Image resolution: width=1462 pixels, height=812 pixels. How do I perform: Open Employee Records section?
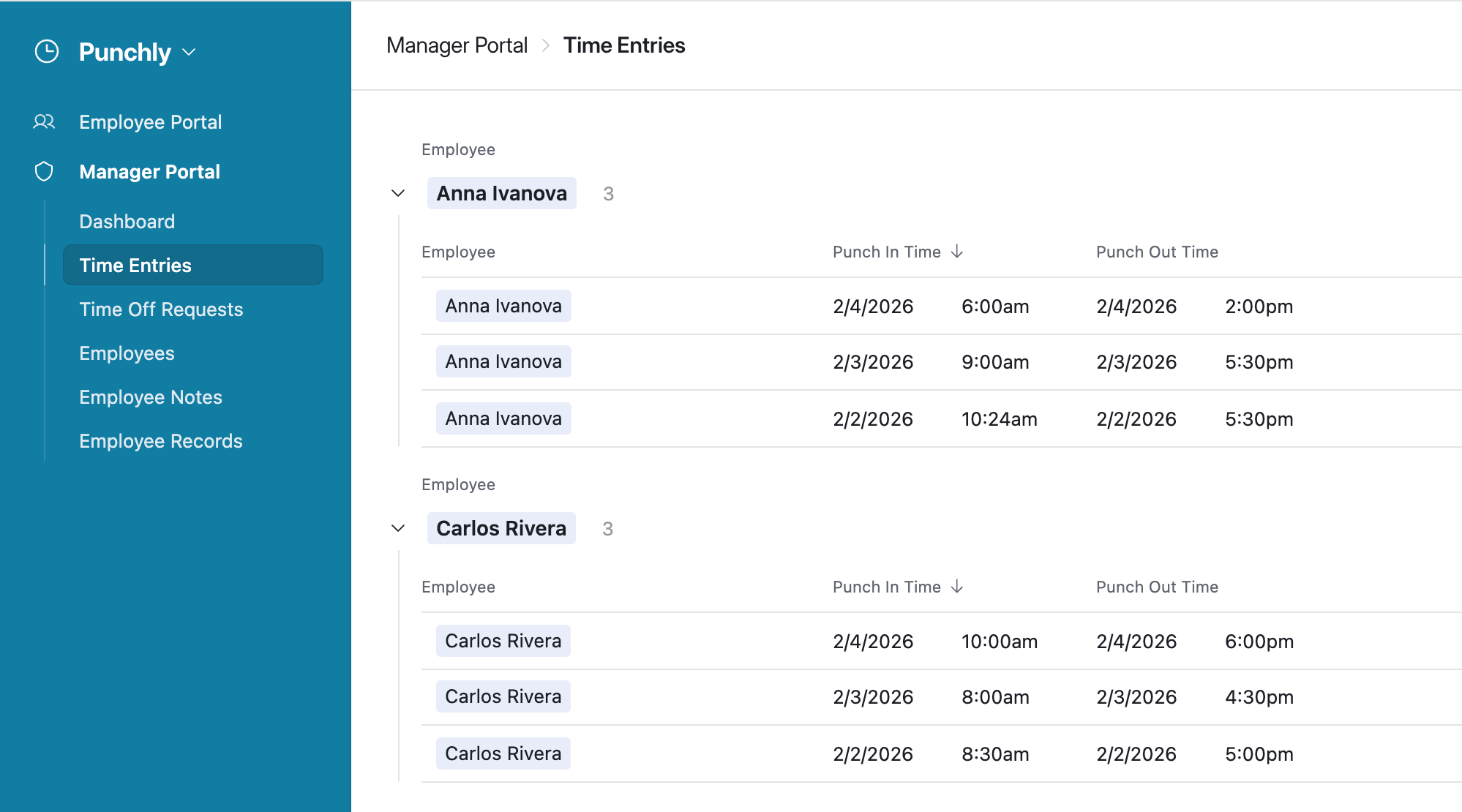[x=160, y=440]
